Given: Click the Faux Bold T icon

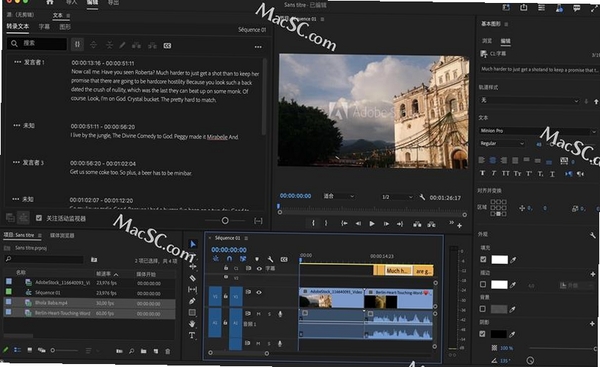Looking at the screenshot, I should [483, 173].
